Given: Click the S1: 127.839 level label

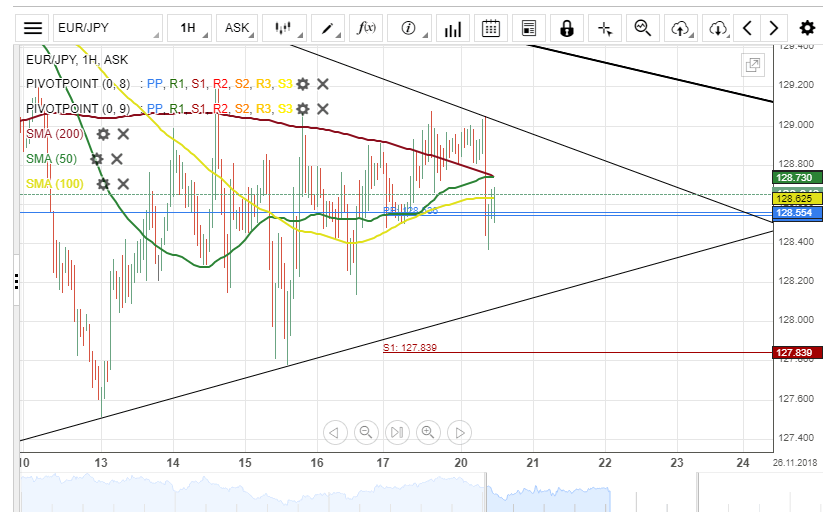Looking at the screenshot, I should pyautogui.click(x=410, y=348).
